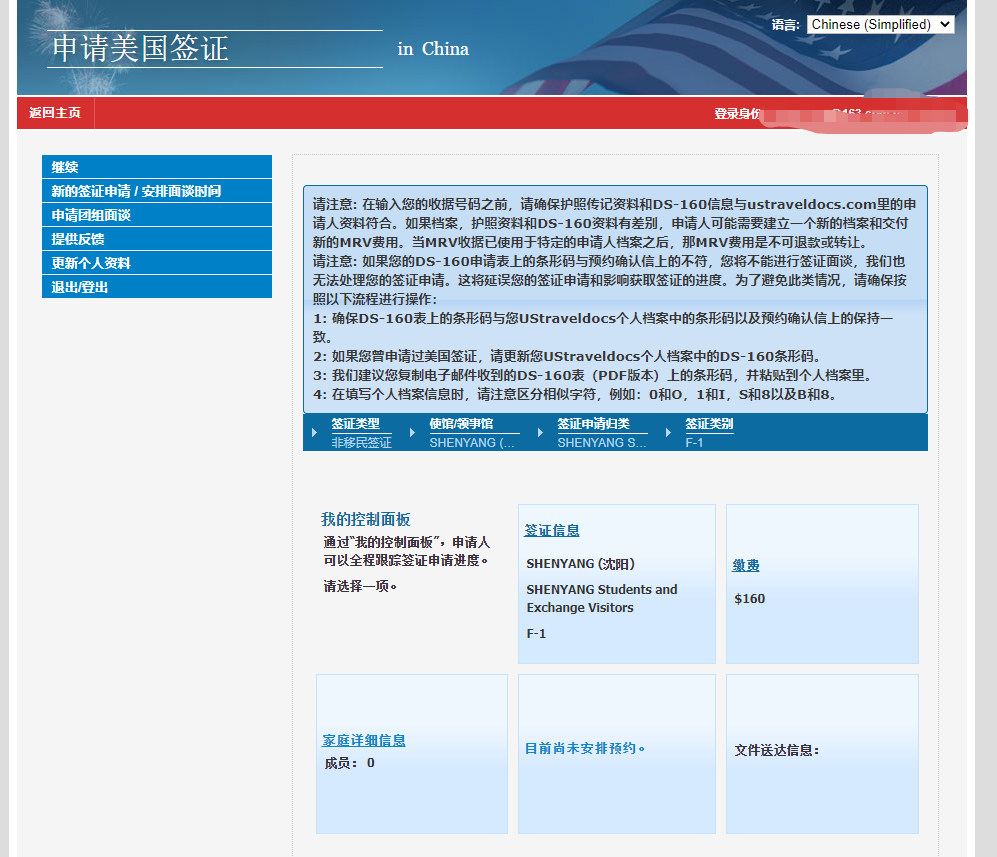Click the 请选择一项 text
Image resolution: width=997 pixels, height=857 pixels.
[x=360, y=586]
